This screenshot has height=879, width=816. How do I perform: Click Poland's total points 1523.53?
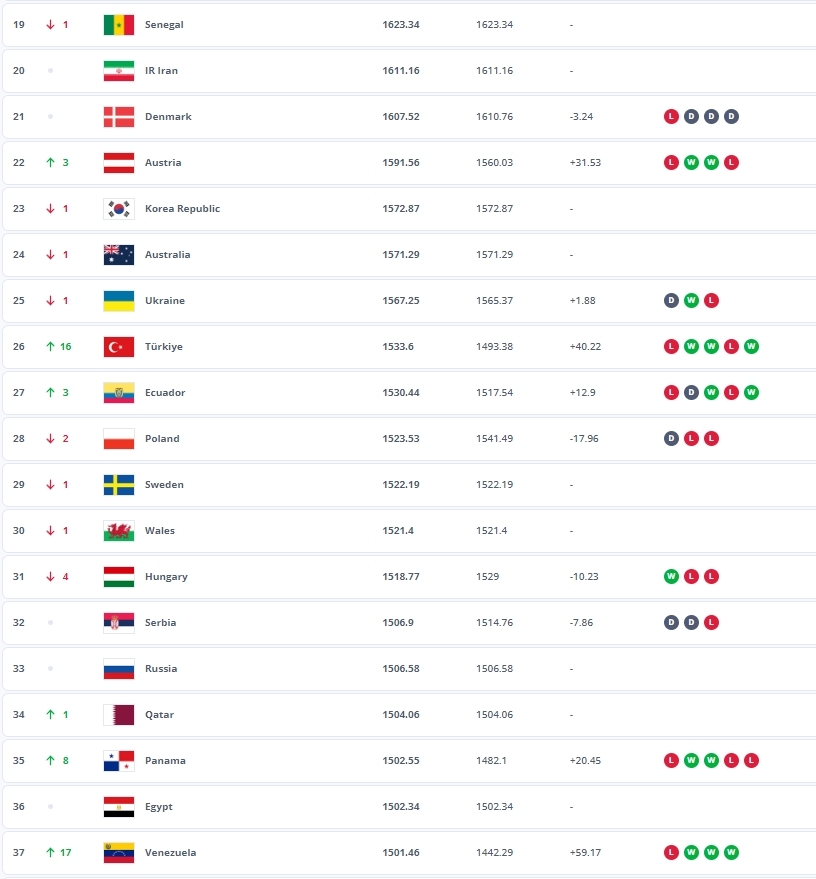(401, 438)
